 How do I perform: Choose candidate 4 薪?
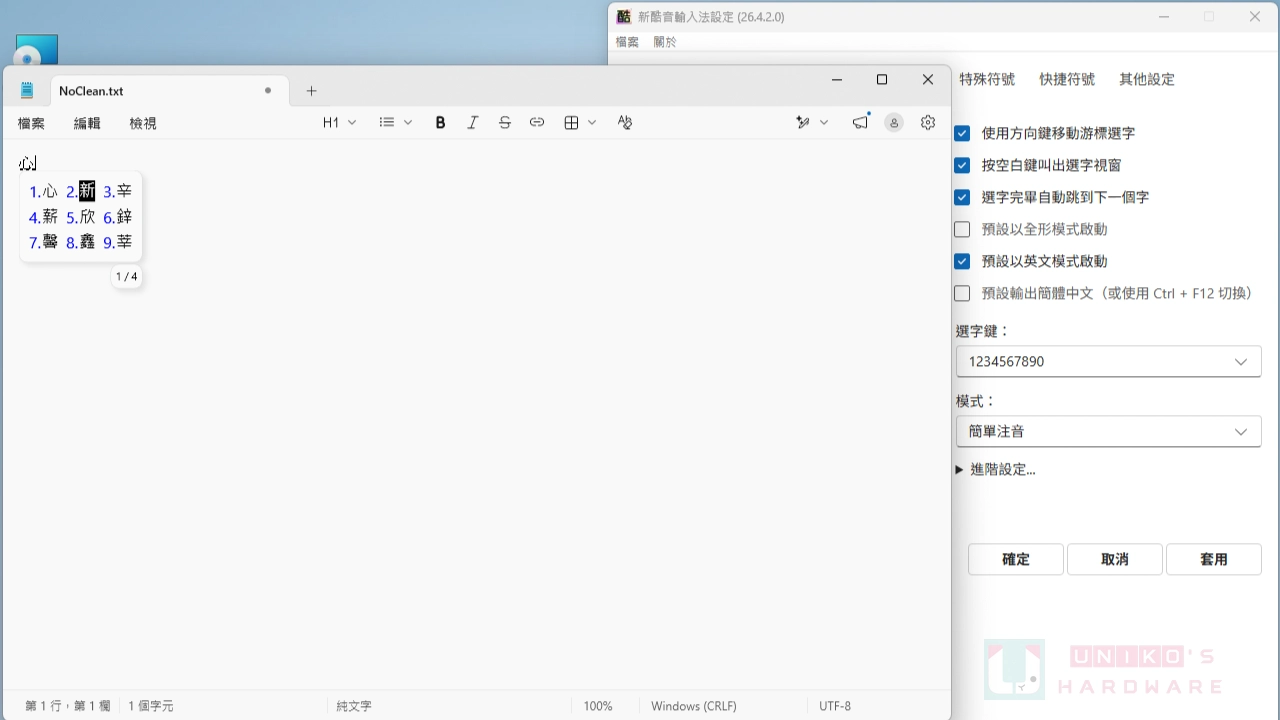click(43, 216)
